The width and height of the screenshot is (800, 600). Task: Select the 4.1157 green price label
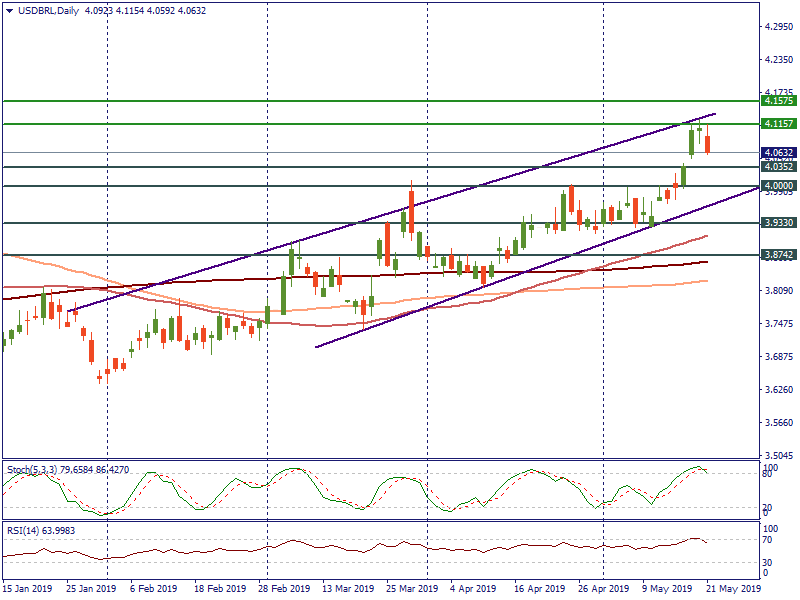(x=778, y=124)
